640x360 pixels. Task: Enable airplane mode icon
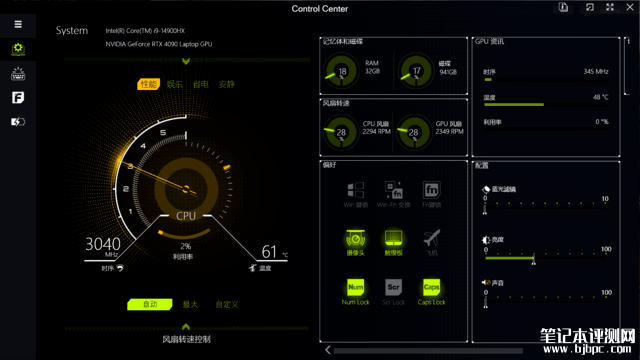coord(431,238)
